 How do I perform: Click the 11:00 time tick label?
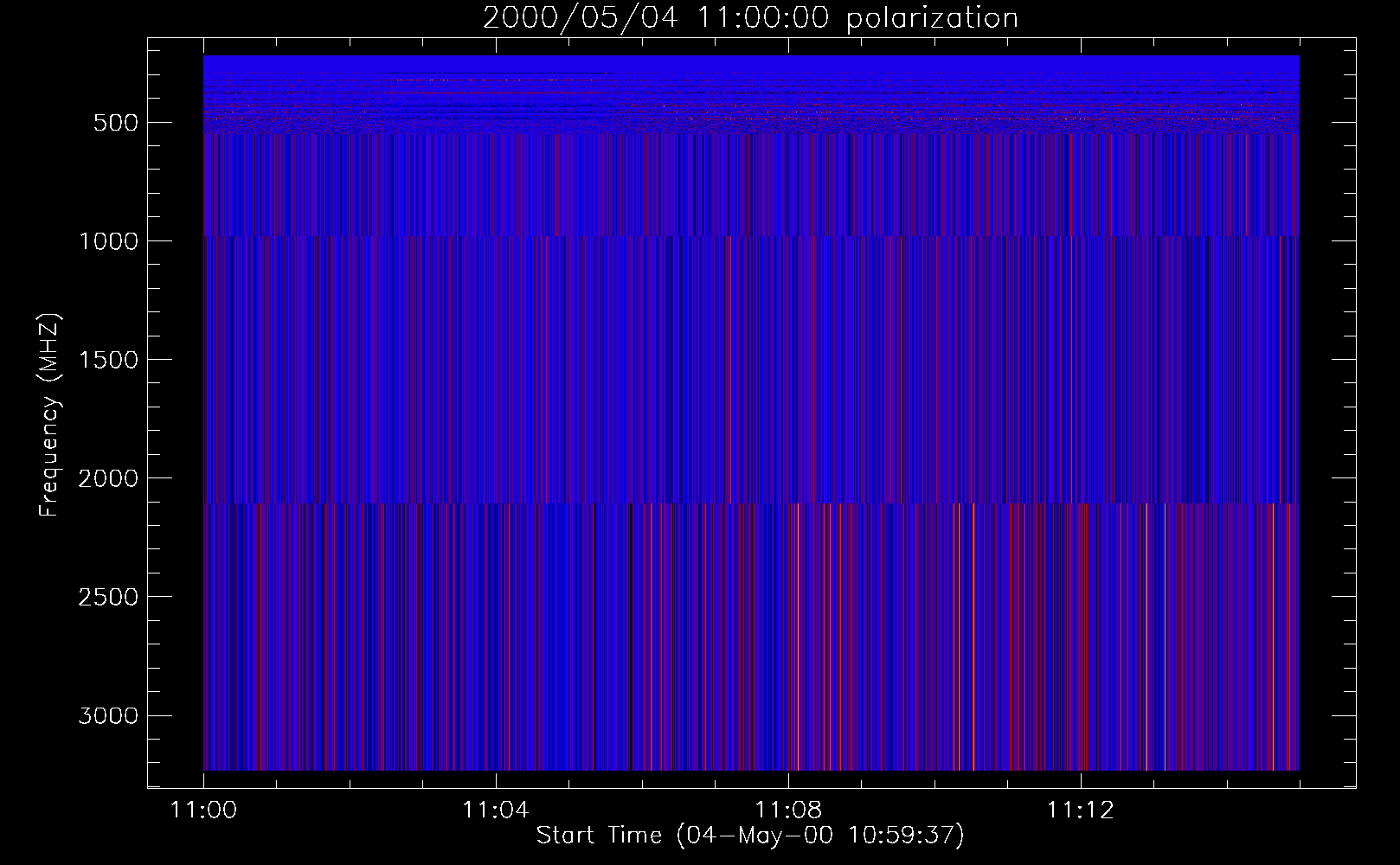click(203, 811)
